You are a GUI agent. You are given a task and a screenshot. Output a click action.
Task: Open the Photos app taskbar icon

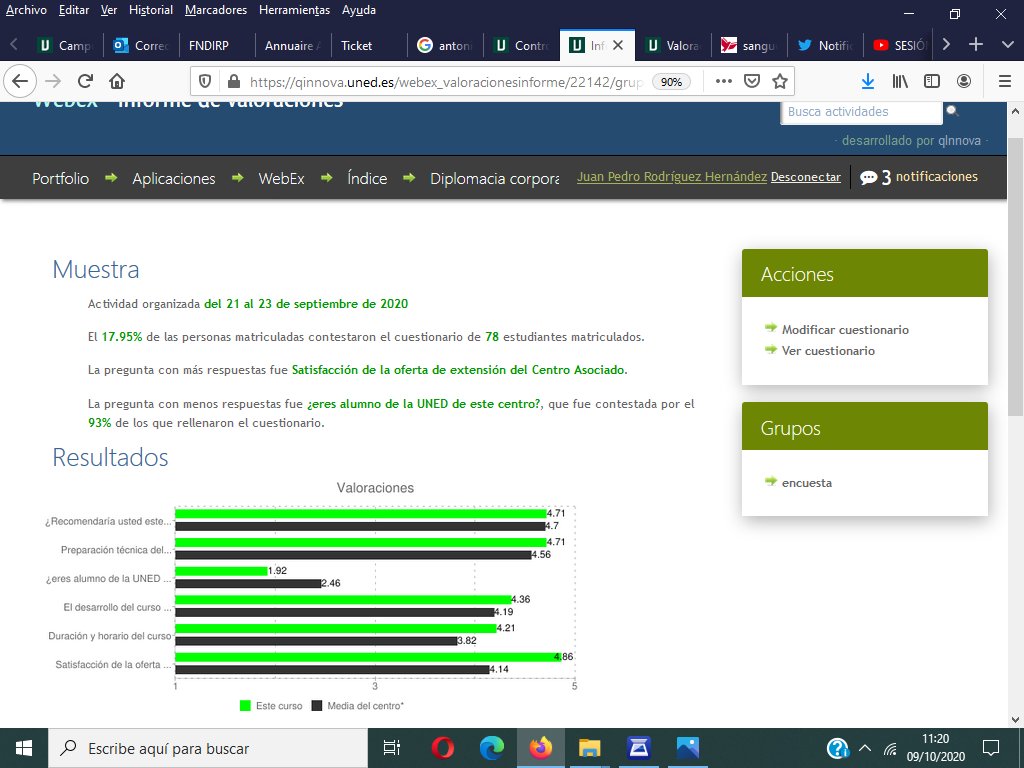tap(687, 748)
